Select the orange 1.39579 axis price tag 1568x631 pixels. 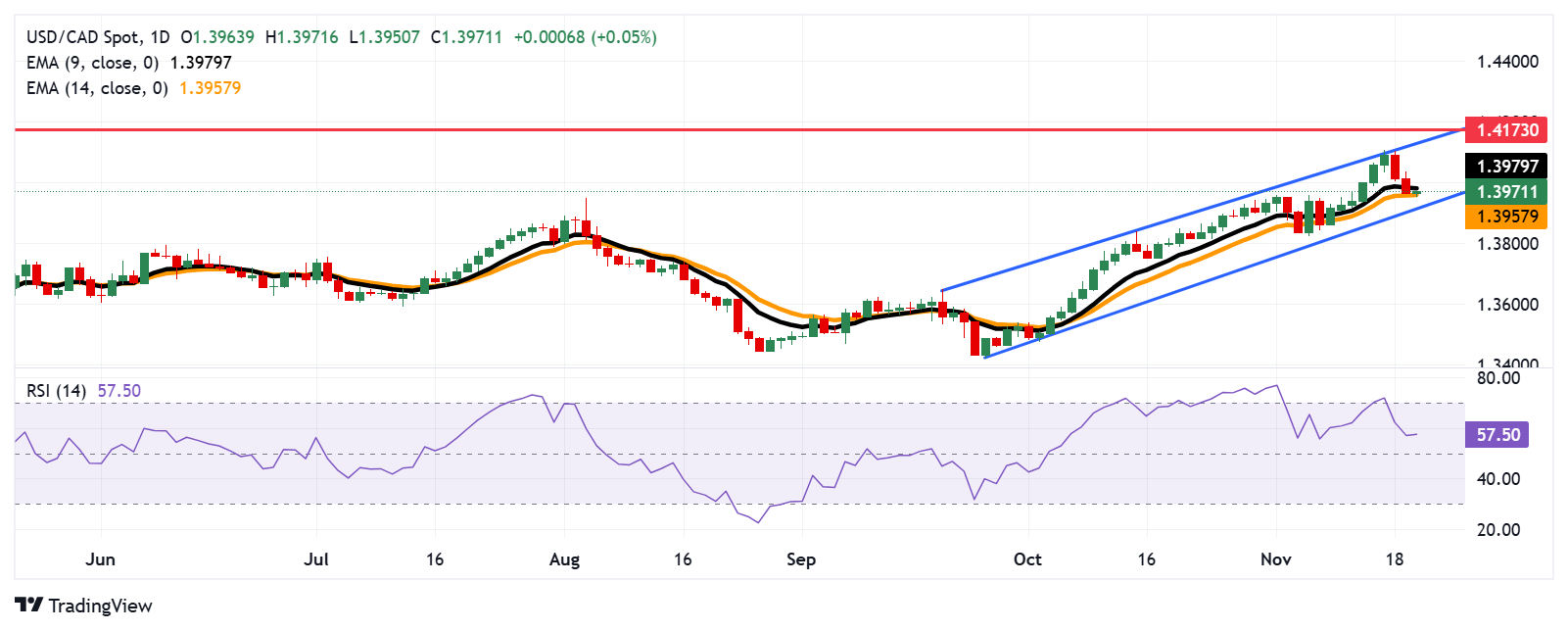1506,217
